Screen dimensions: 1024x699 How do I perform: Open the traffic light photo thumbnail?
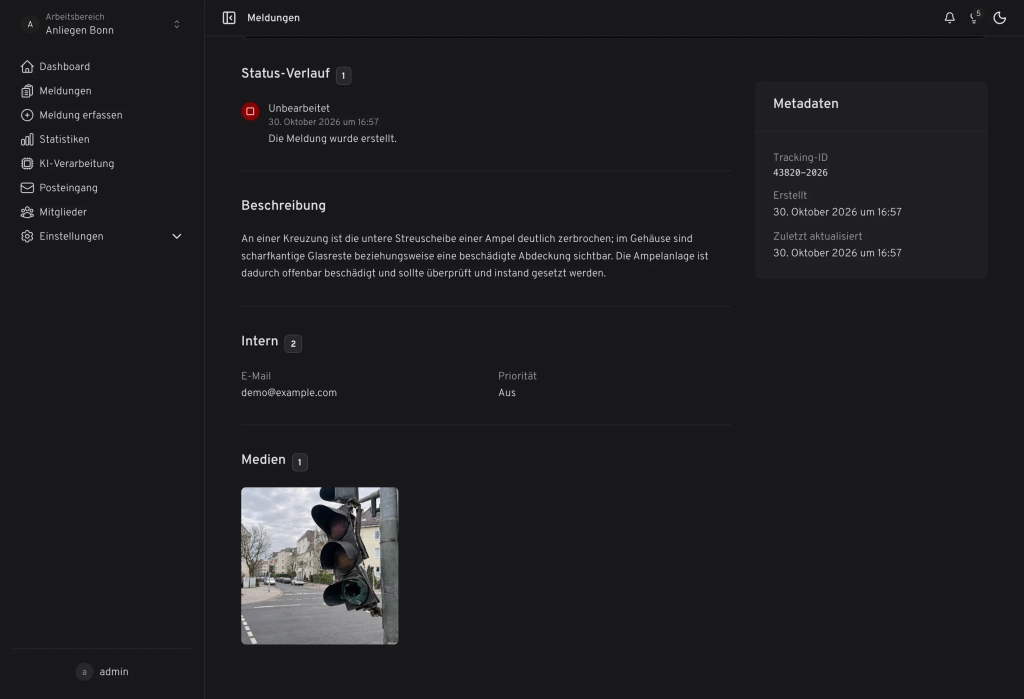click(x=319, y=566)
